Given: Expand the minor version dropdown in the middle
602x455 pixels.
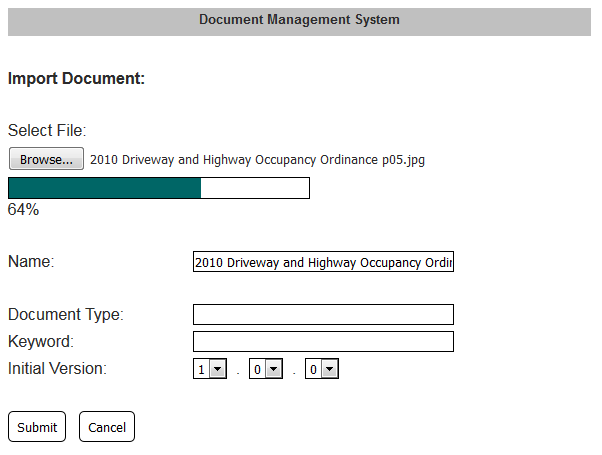Looking at the screenshot, I should [266, 369].
